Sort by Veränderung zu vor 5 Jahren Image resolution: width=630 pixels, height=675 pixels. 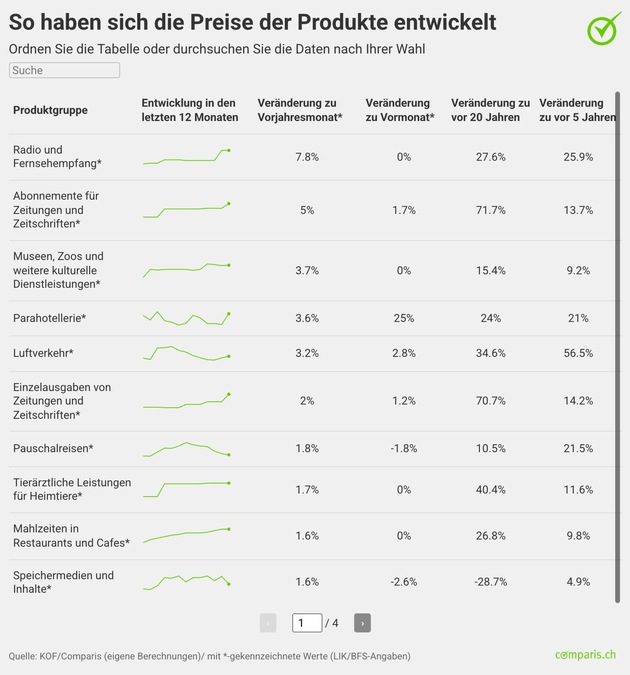pyautogui.click(x=577, y=110)
